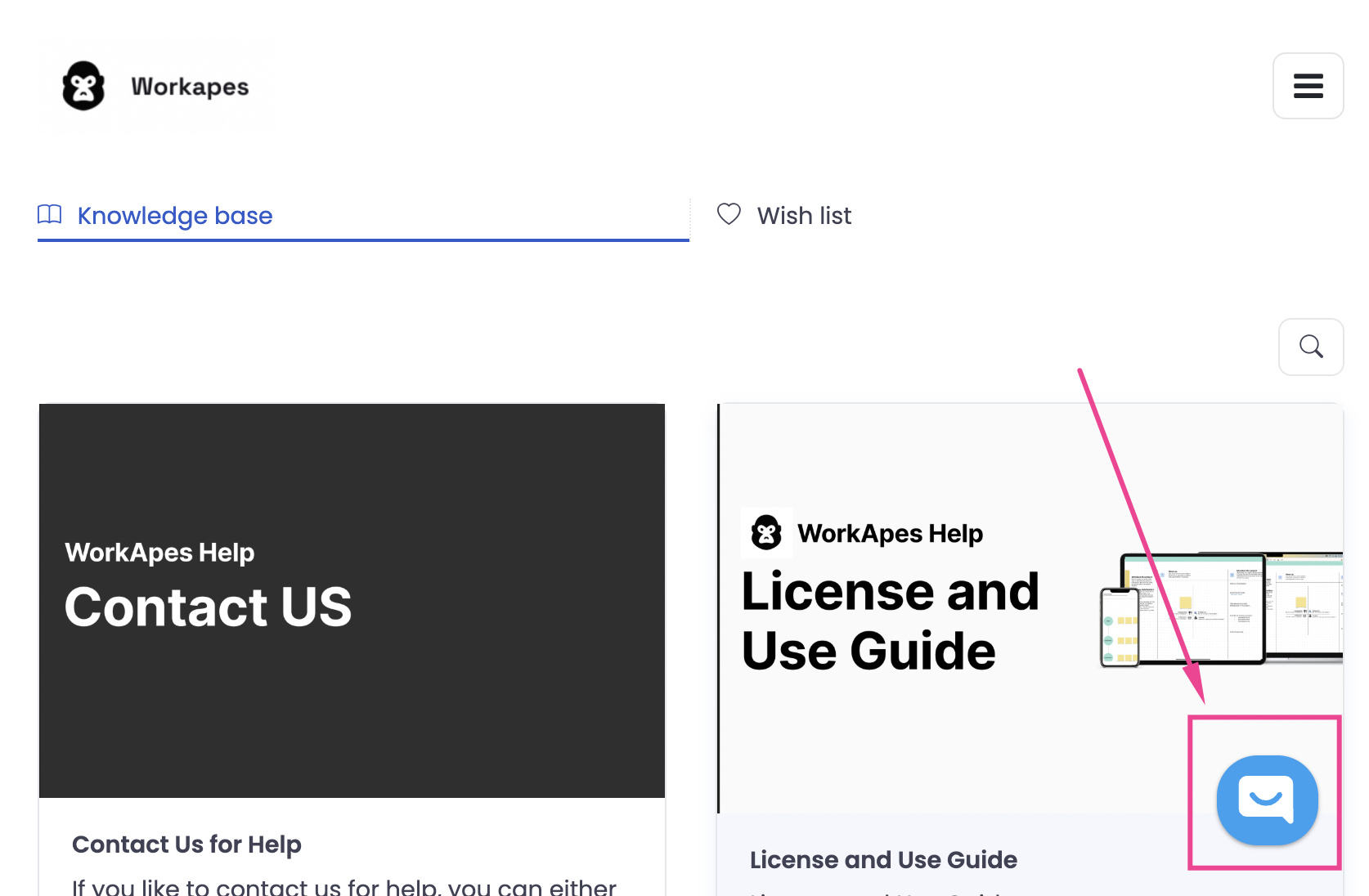The image size is (1369, 896).
Task: Open the Contact US dark banner image
Action: [x=352, y=601]
